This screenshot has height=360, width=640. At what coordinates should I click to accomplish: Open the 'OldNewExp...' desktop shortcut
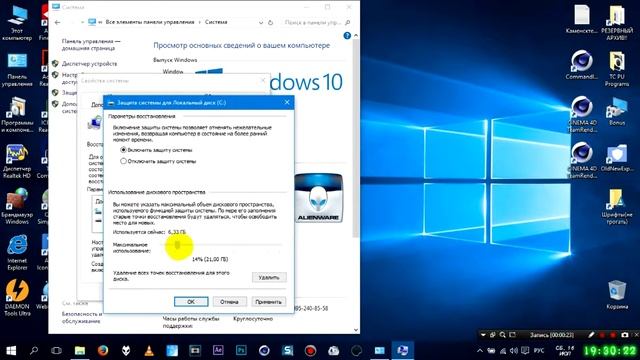pos(617,158)
